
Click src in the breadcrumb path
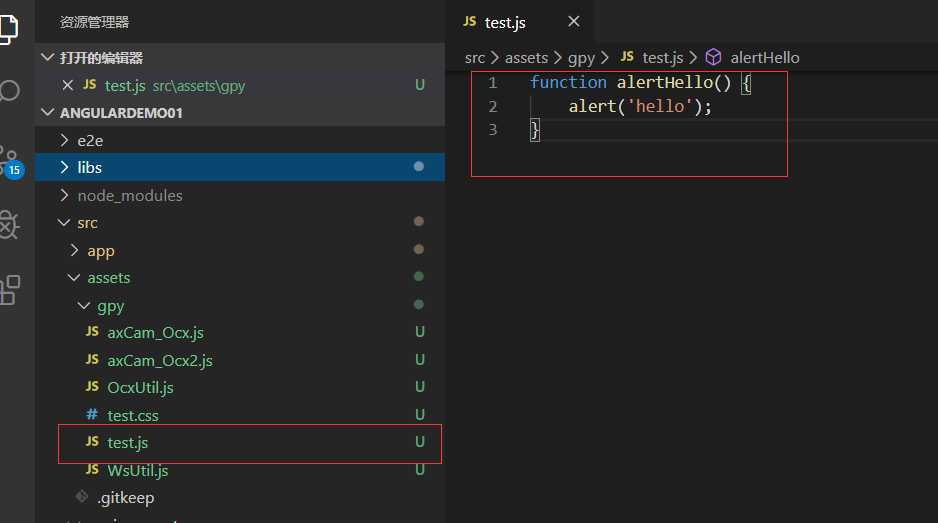[x=475, y=57]
